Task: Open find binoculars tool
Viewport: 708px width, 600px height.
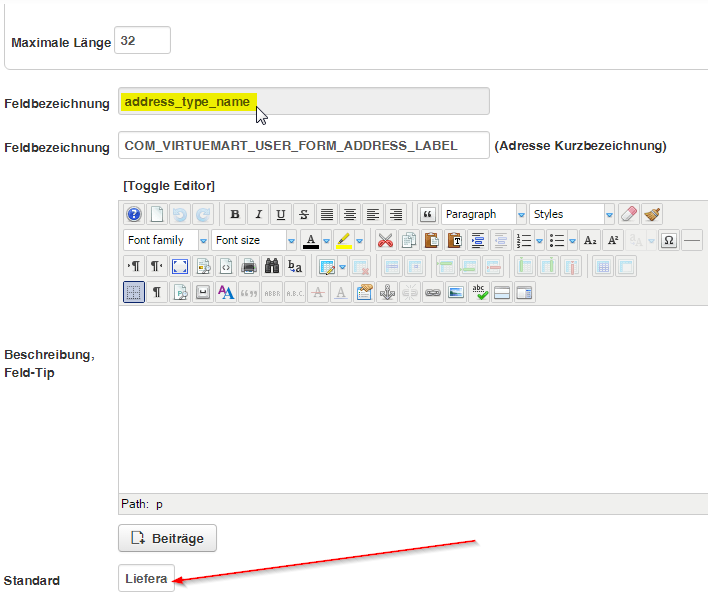Action: pyautogui.click(x=272, y=266)
